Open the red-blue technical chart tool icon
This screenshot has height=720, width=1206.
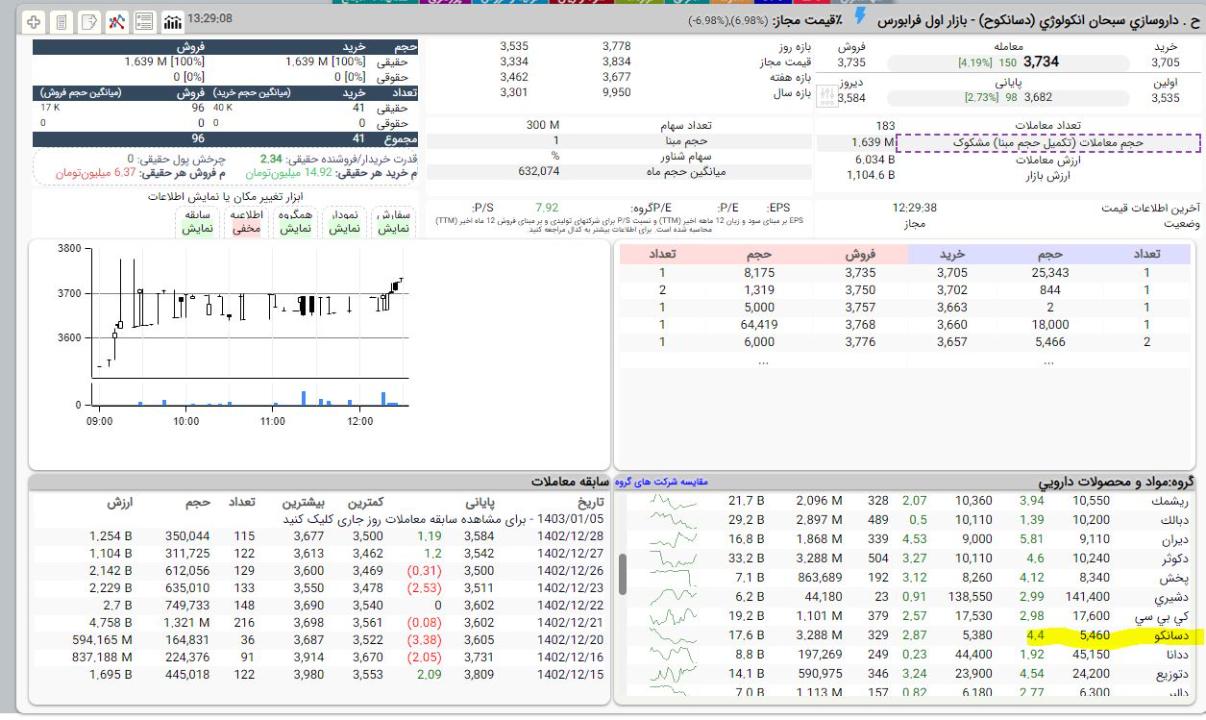point(117,20)
